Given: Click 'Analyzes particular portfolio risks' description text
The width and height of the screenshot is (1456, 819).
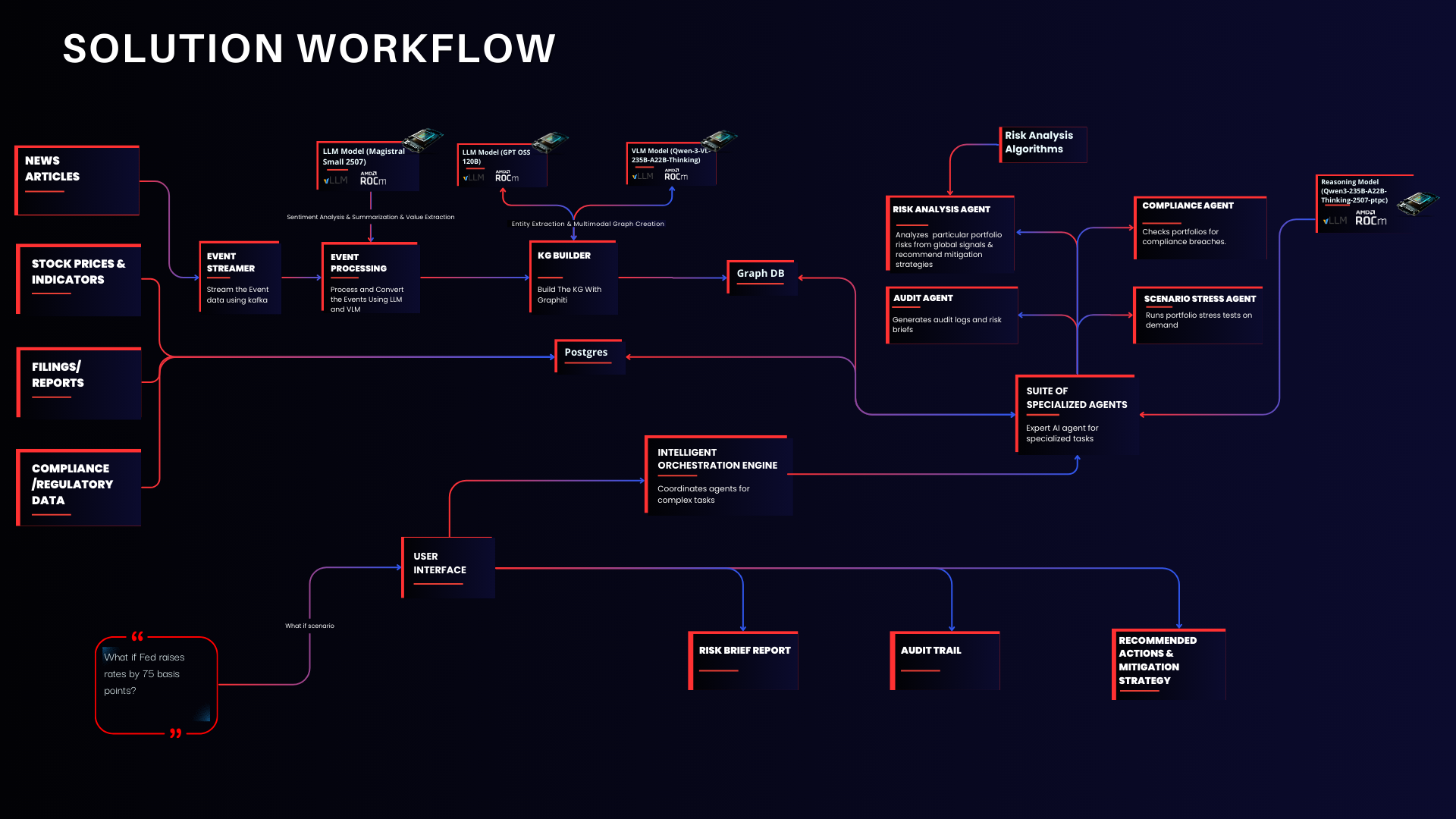Looking at the screenshot, I should click(948, 249).
